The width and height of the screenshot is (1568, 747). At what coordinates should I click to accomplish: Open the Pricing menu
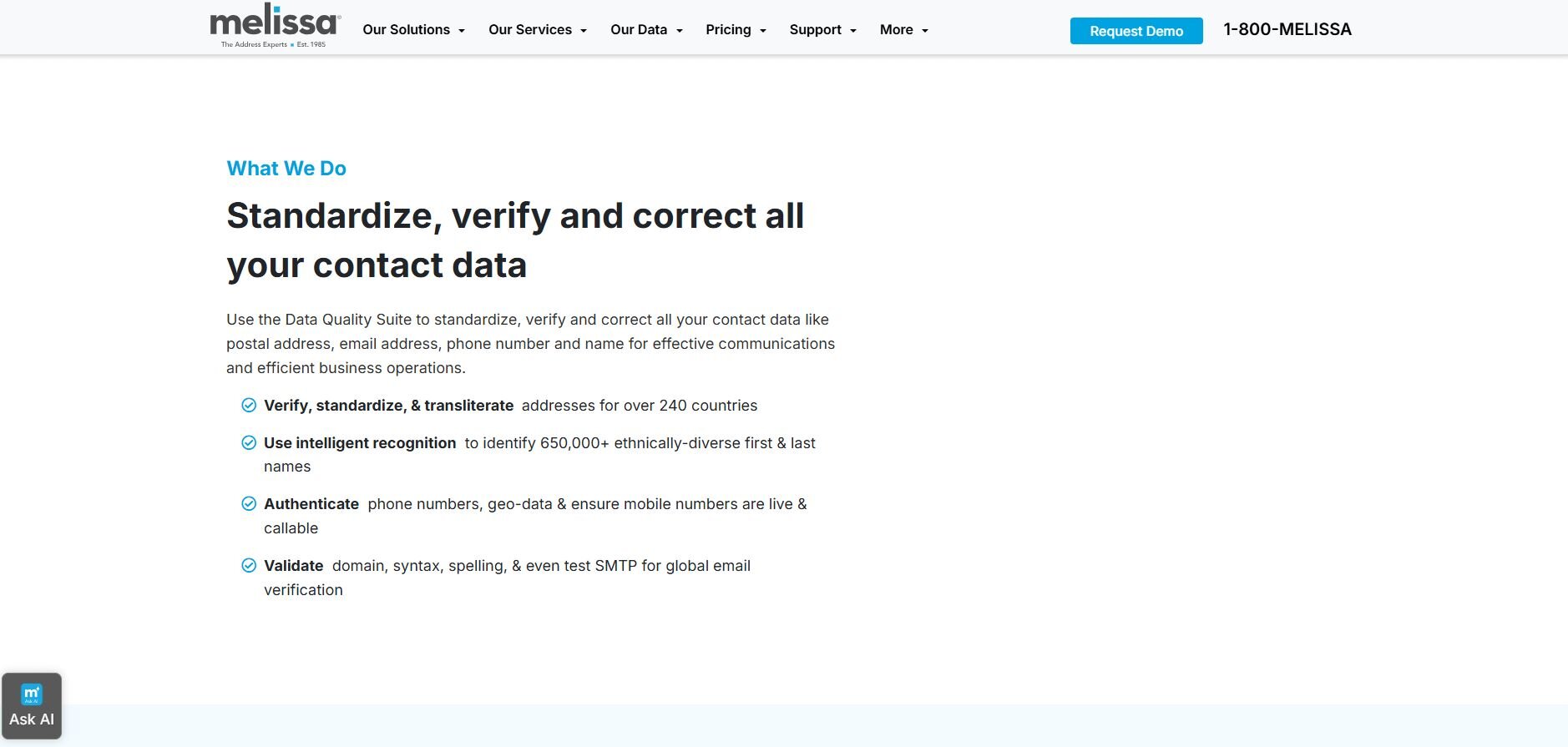(x=736, y=30)
